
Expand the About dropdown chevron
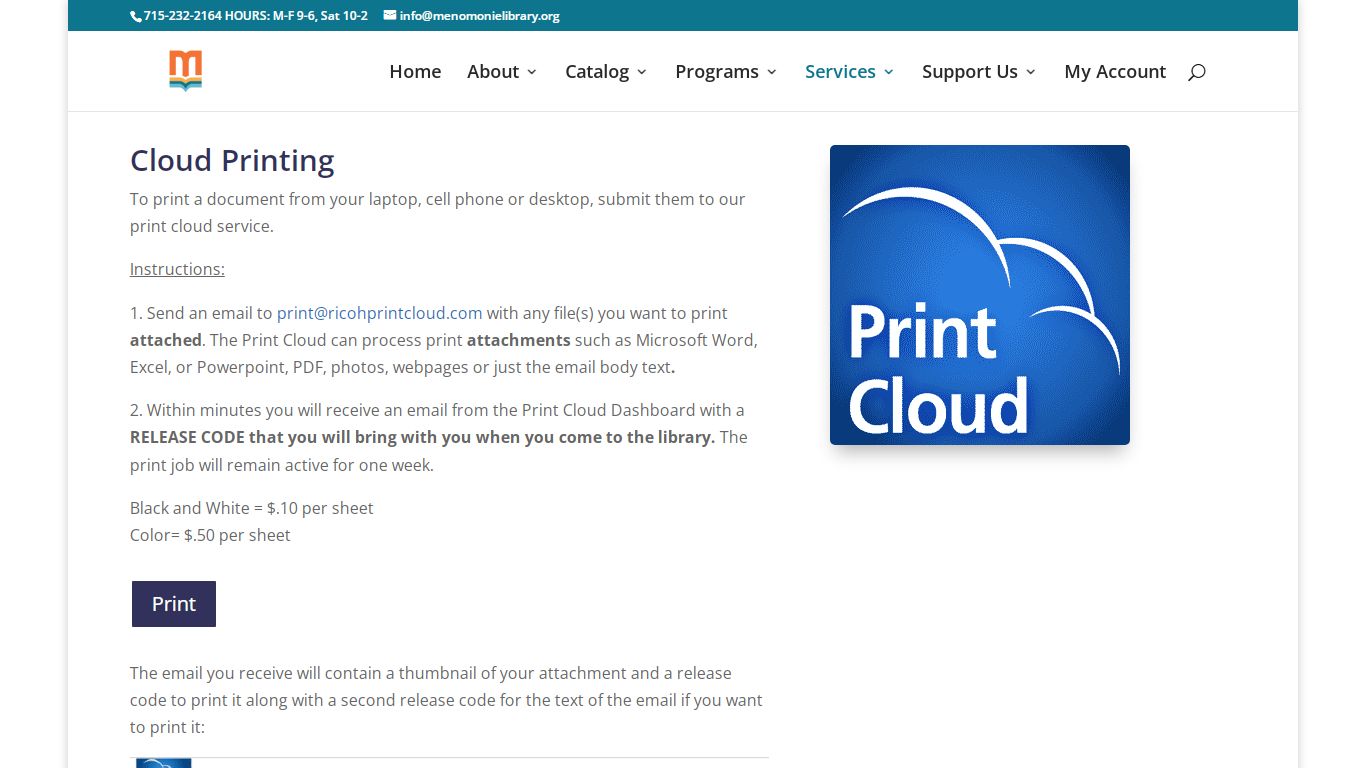[532, 72]
